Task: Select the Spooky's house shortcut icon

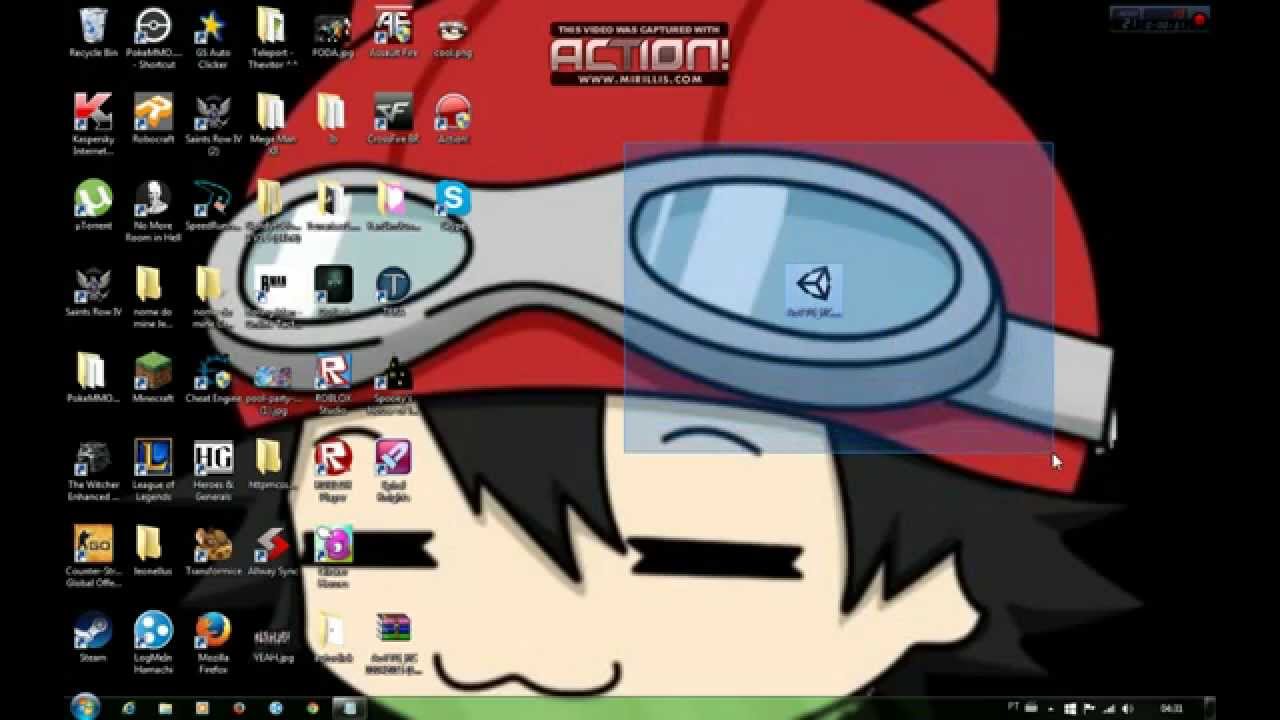Action: (393, 384)
